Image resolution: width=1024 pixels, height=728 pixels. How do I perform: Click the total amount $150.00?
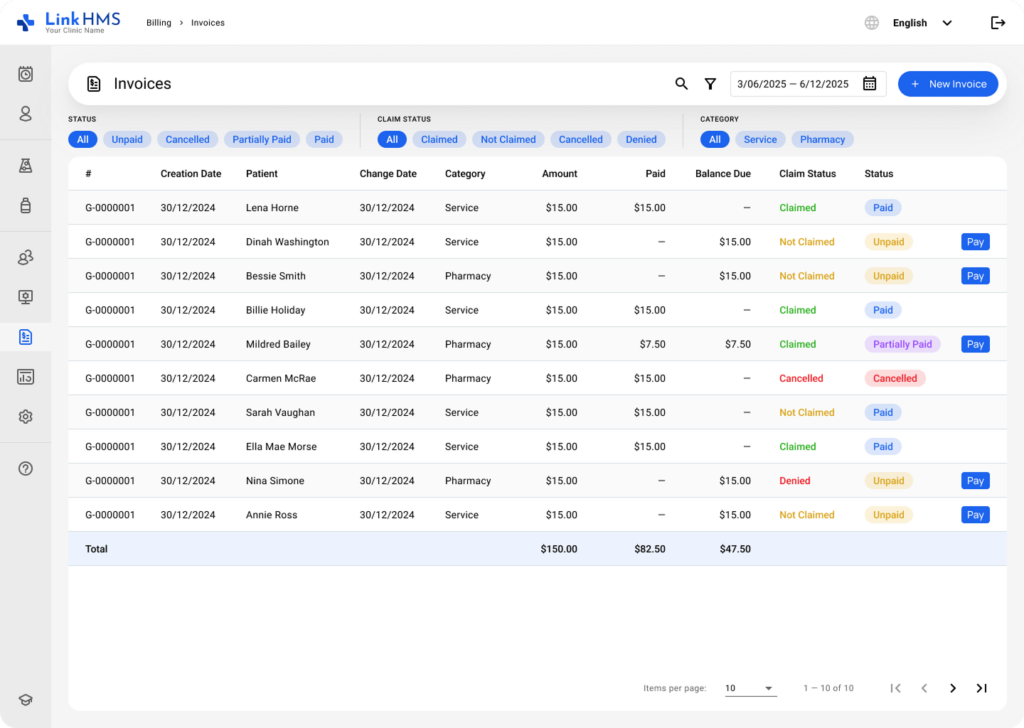tap(558, 549)
